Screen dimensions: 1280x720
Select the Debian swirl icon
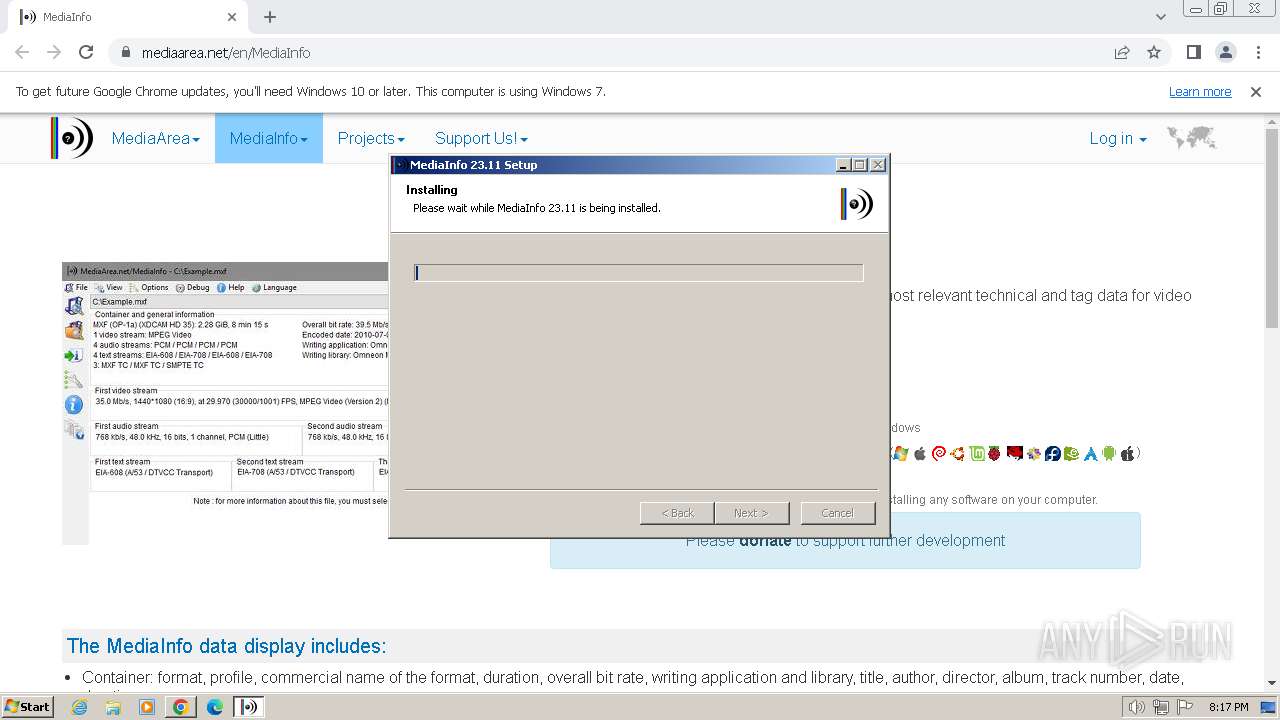[x=939, y=453]
